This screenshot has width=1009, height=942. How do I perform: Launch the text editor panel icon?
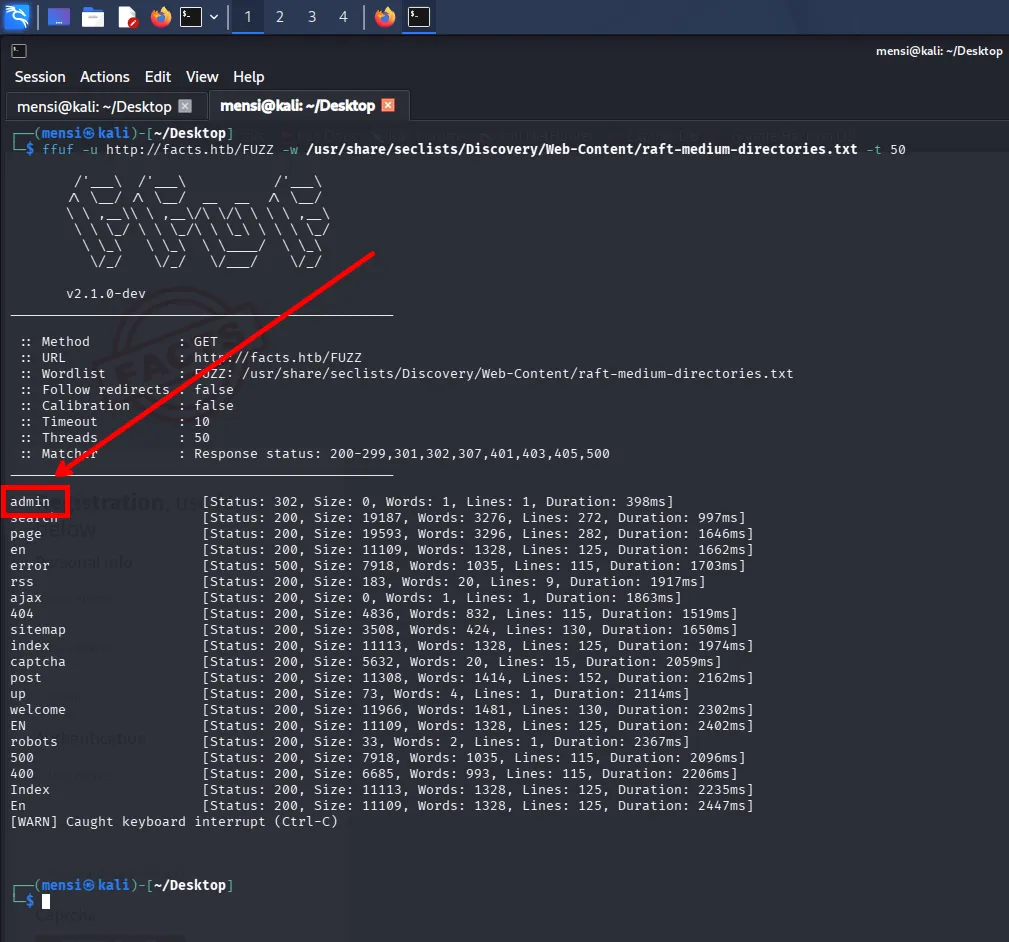127,17
